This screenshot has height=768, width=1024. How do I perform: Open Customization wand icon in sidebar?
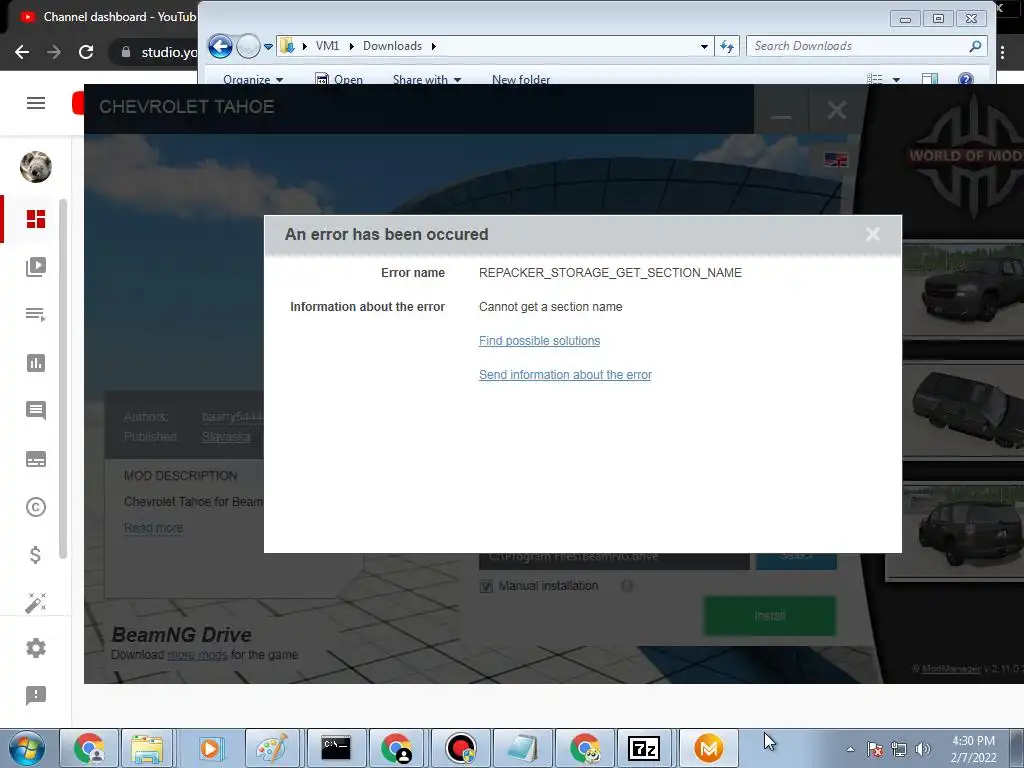pyautogui.click(x=36, y=603)
